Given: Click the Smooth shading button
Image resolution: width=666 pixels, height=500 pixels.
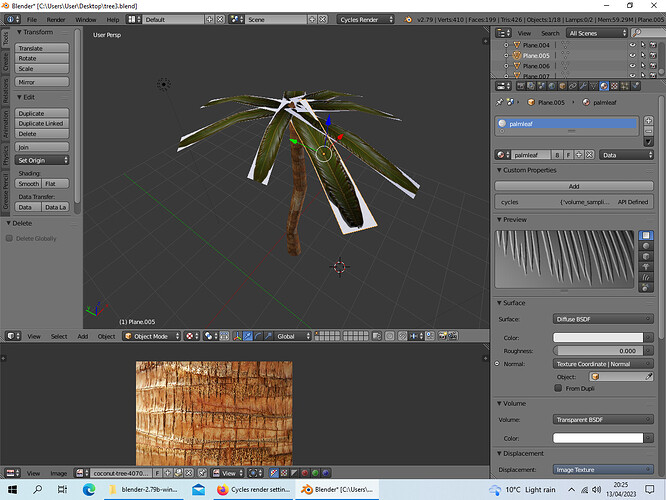Looking at the screenshot, I should (28, 184).
